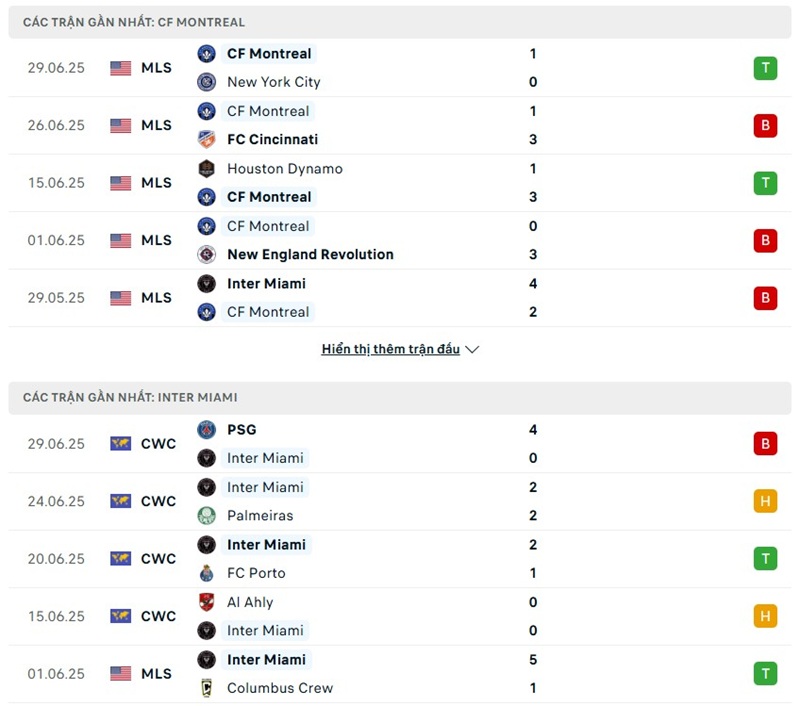Open FC Cincinnati team name link
800x706 pixels.
click(x=272, y=139)
